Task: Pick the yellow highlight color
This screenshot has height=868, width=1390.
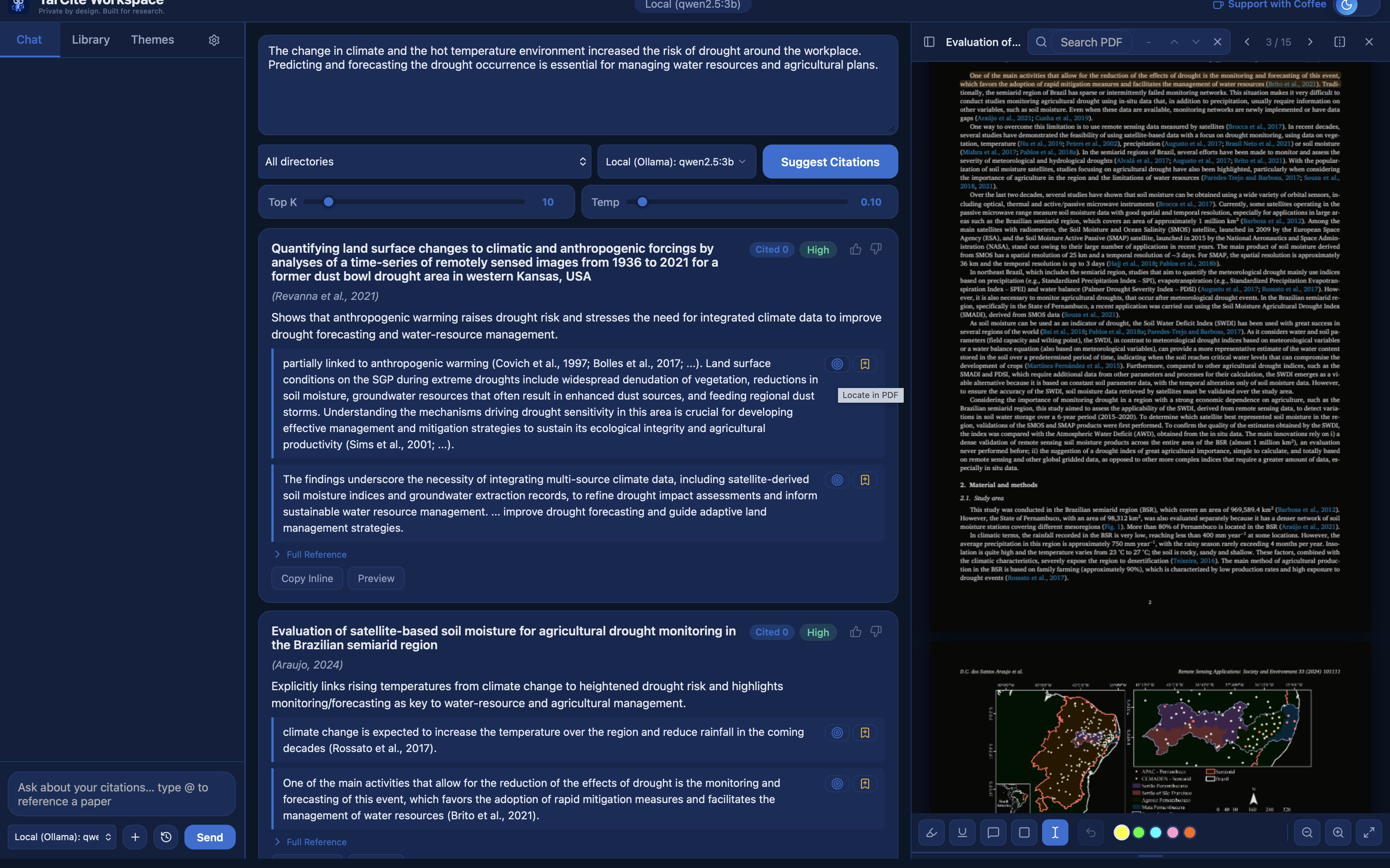Action: click(x=1121, y=832)
